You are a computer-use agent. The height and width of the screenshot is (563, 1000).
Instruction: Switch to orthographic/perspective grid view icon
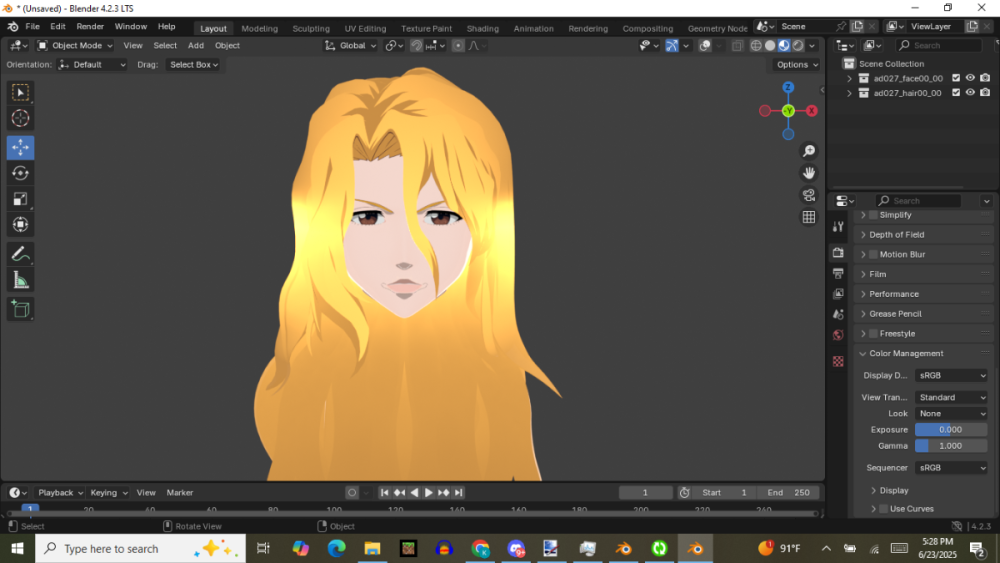(809, 217)
